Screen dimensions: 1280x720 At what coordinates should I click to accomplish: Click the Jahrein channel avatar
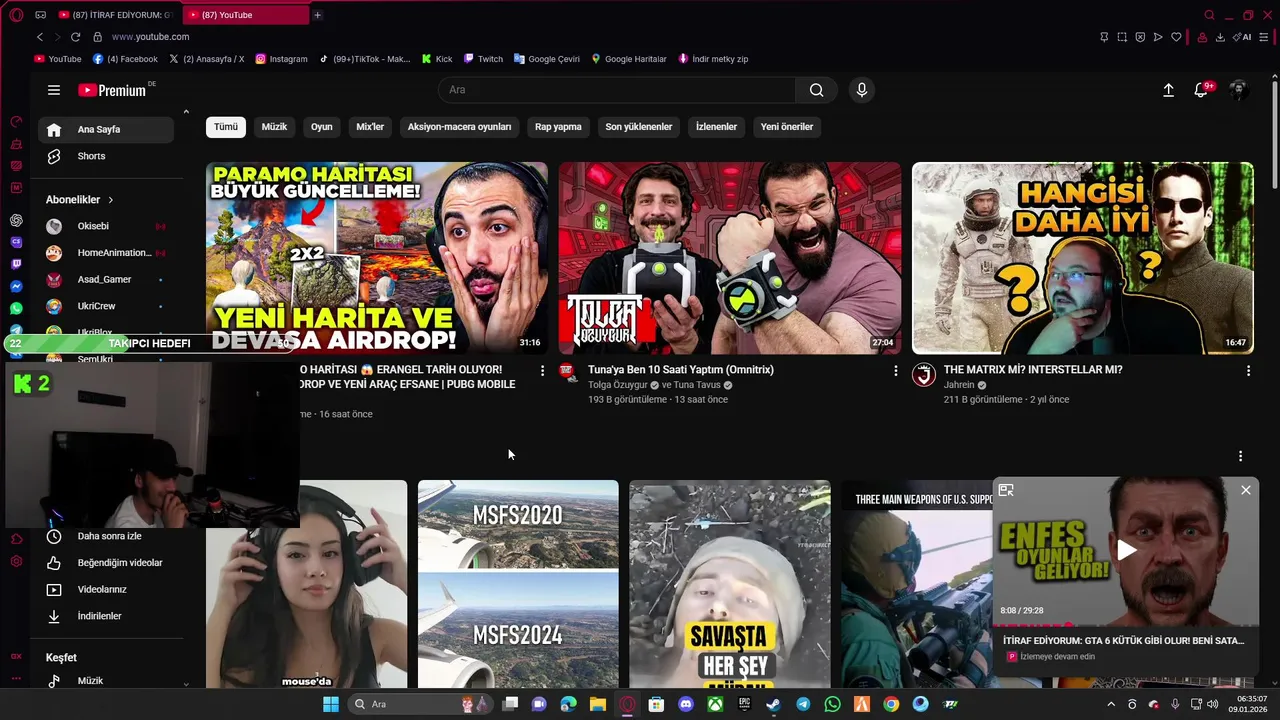924,375
